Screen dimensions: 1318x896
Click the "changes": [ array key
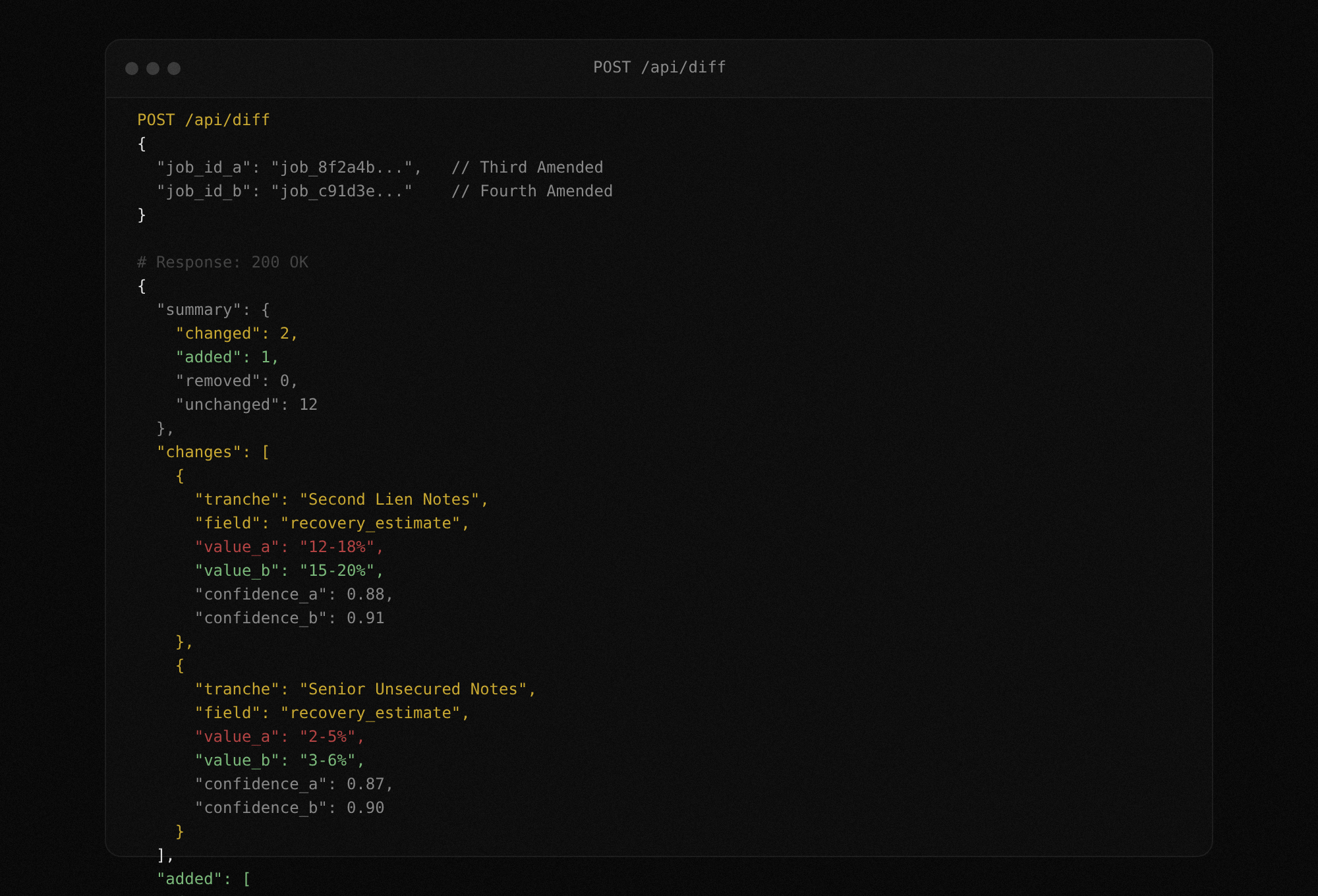click(214, 453)
